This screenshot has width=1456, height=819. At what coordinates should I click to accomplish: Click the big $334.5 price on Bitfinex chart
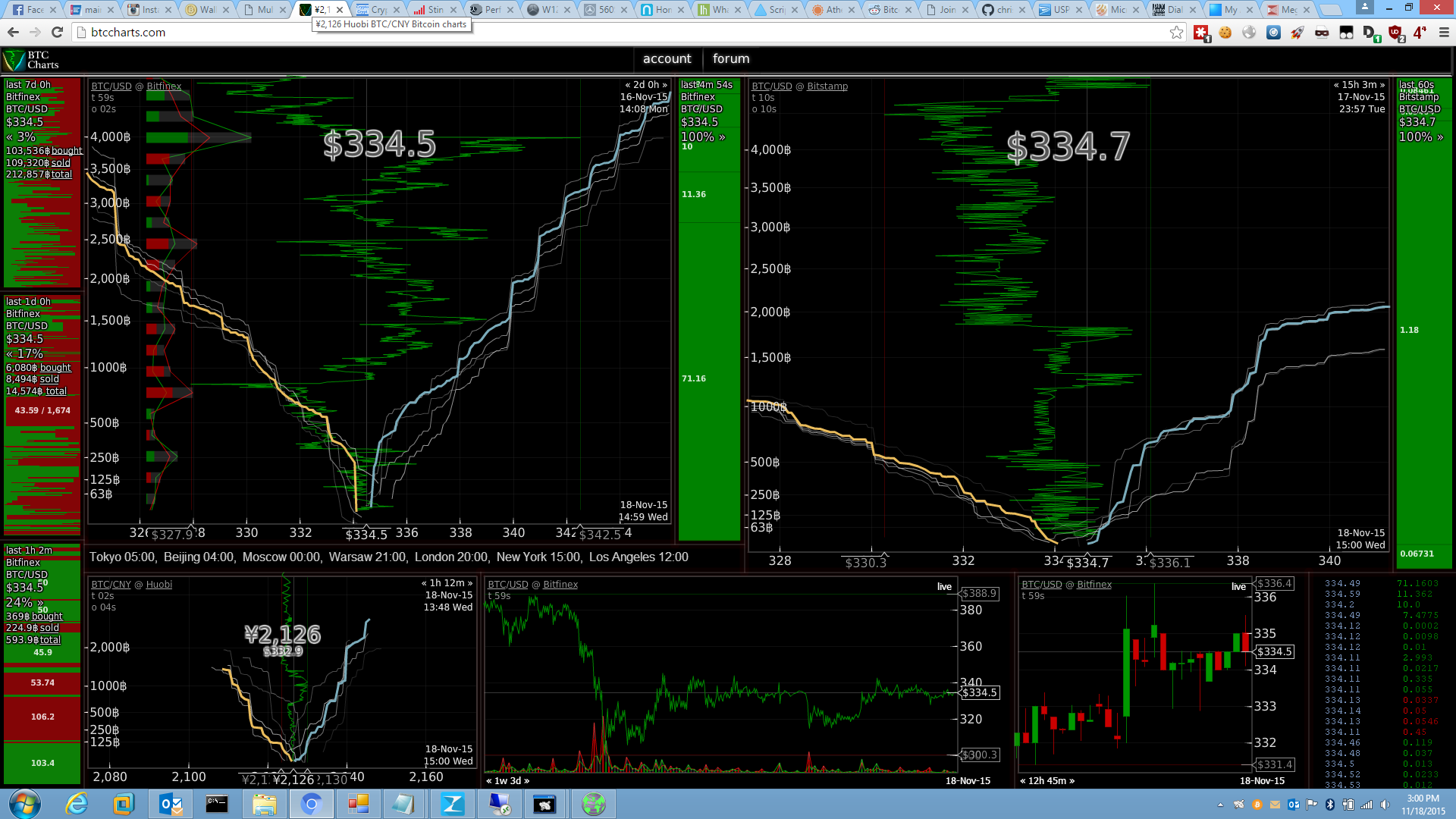(x=380, y=144)
